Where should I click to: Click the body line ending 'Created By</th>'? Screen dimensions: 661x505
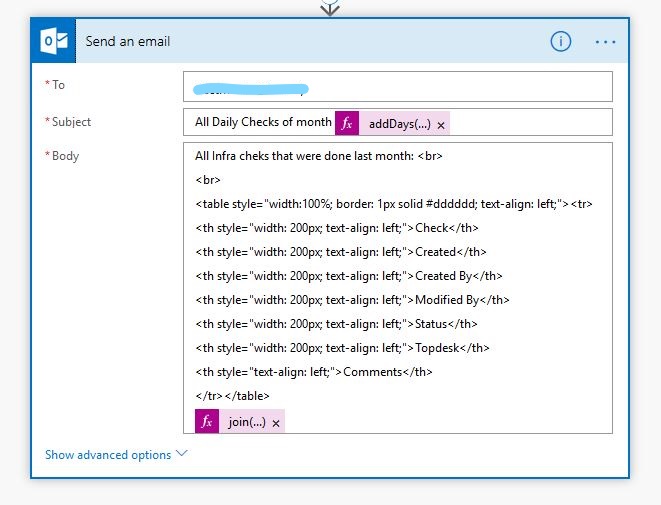(x=349, y=276)
